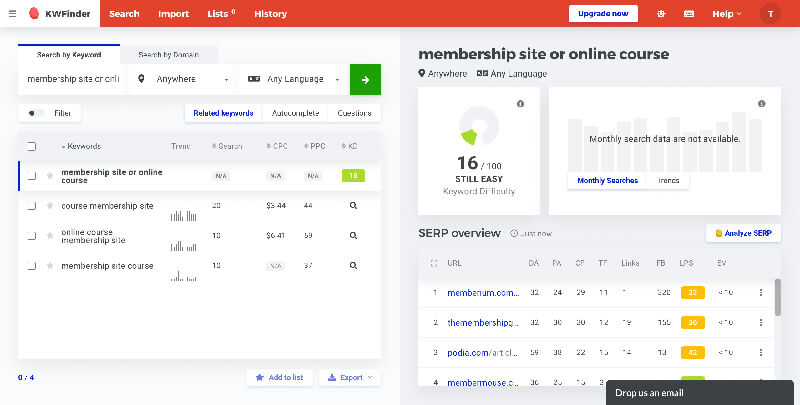Click the LPS badge 42 for podia.com
Viewport: 800px width, 405px height.
pyautogui.click(x=692, y=352)
